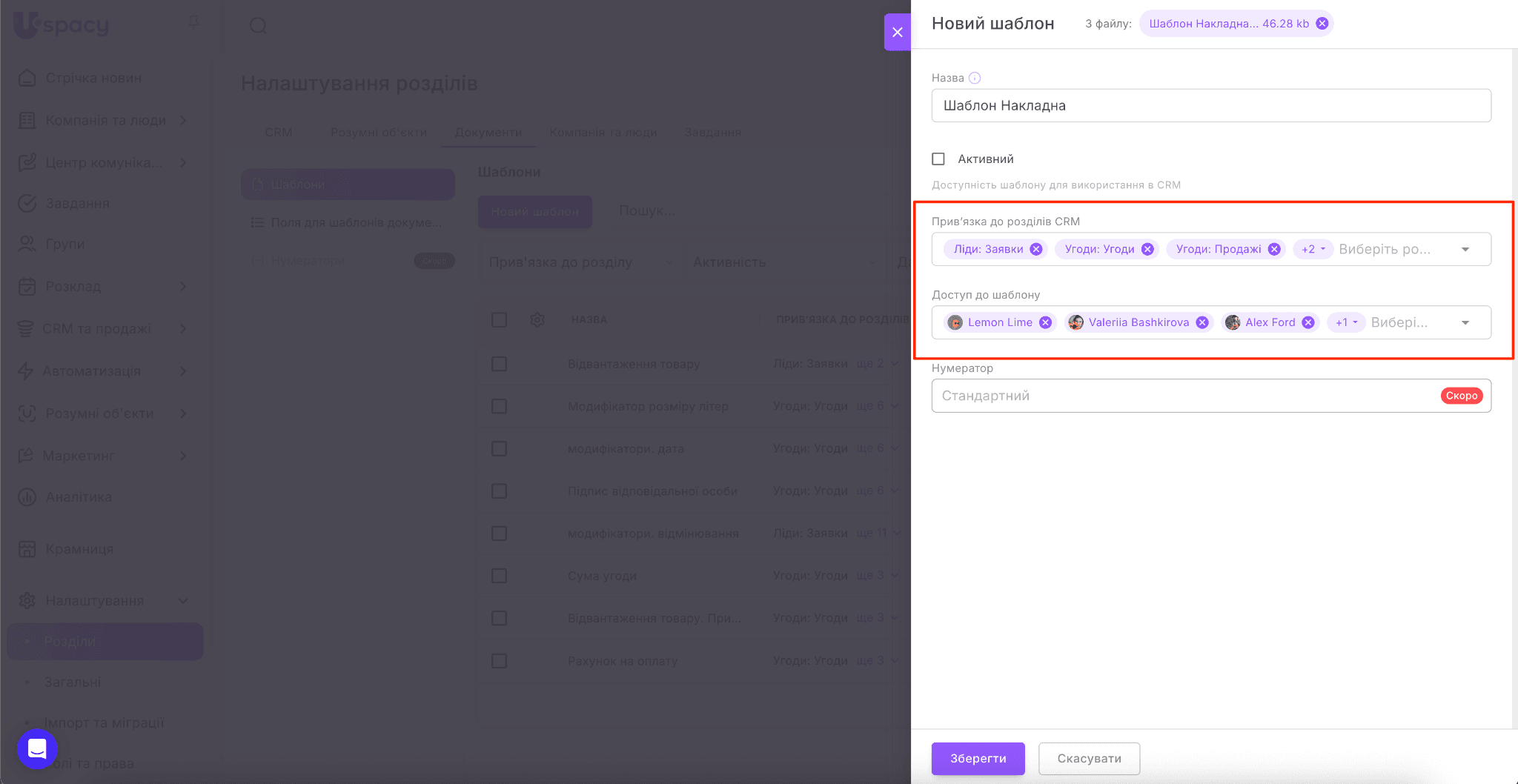The height and width of the screenshot is (784, 1518).
Task: Select Шаблони in documents menu
Action: click(x=348, y=184)
